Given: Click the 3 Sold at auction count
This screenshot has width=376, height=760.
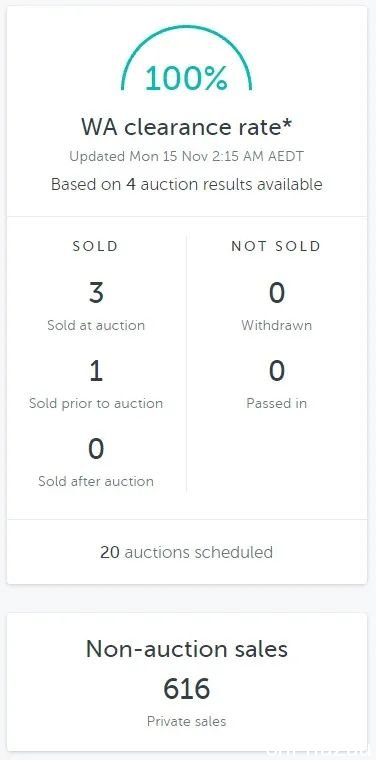Looking at the screenshot, I should (x=96, y=294).
